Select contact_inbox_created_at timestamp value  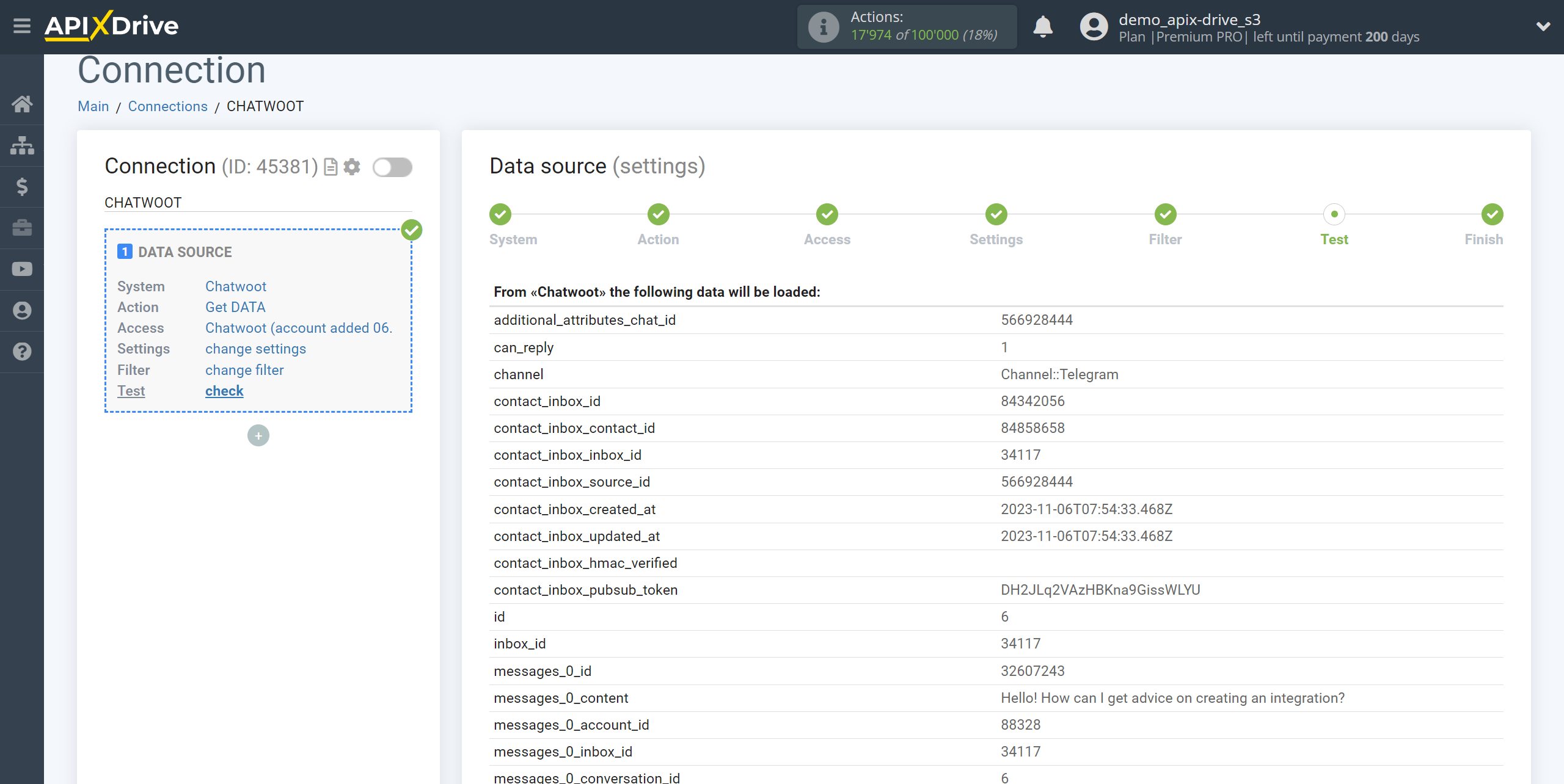tap(1086, 509)
